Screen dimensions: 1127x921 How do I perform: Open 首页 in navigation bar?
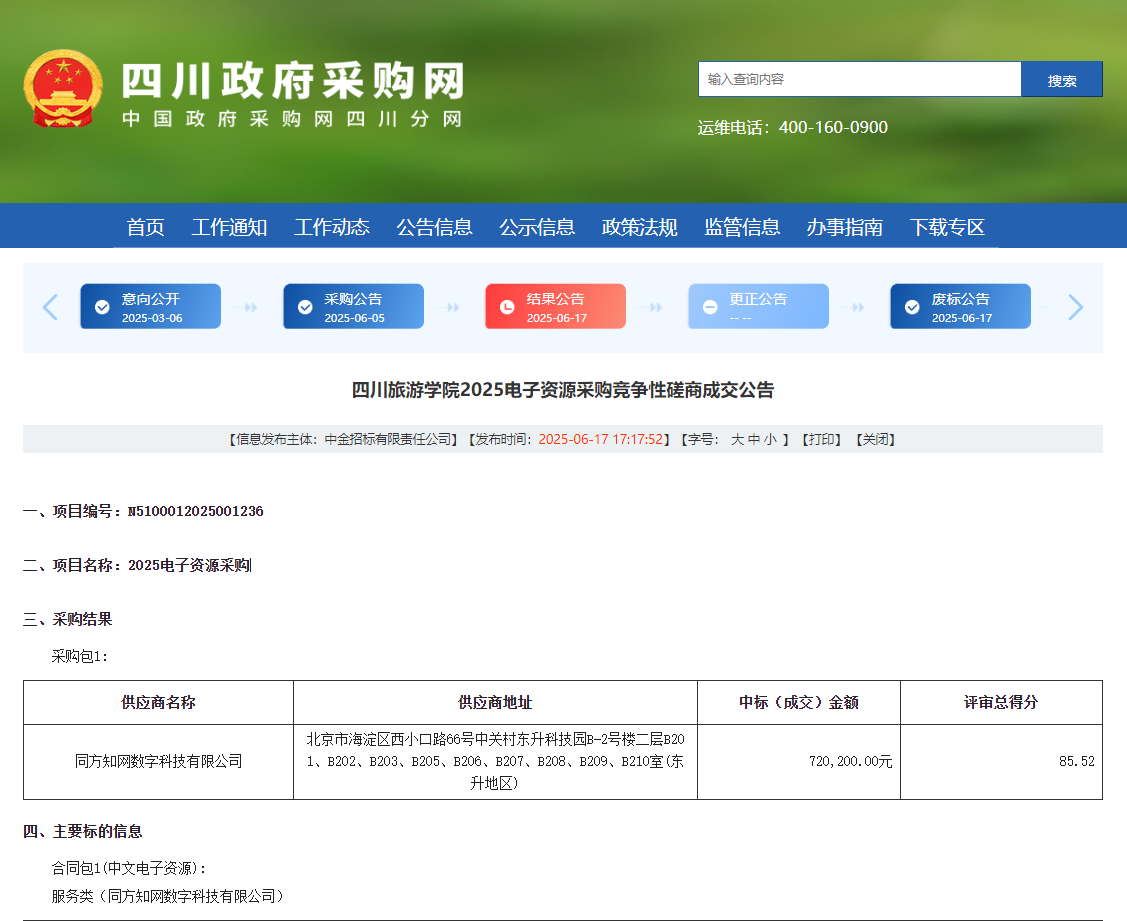pos(146,227)
